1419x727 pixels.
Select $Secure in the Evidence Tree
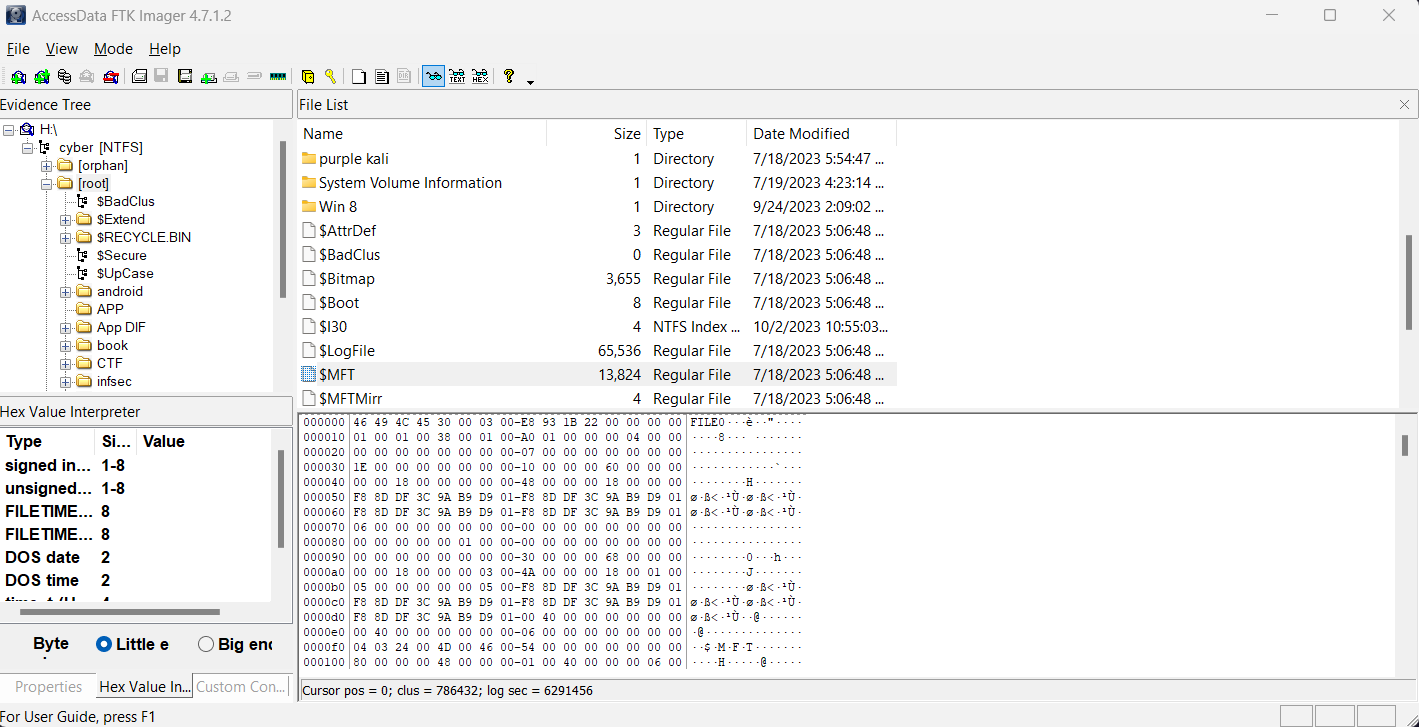tap(121, 256)
